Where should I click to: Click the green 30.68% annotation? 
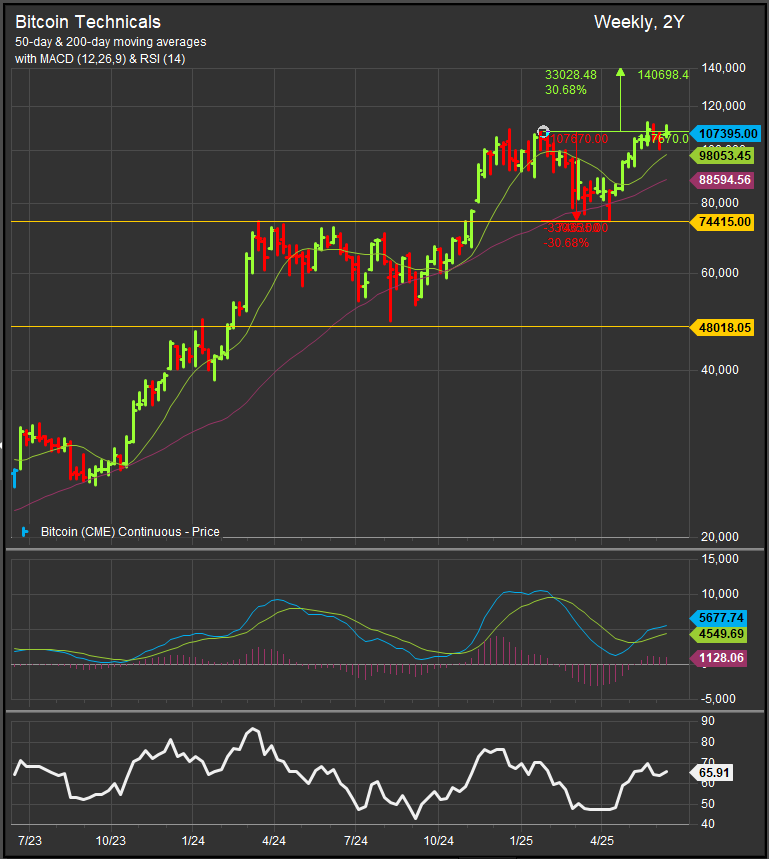pos(566,89)
